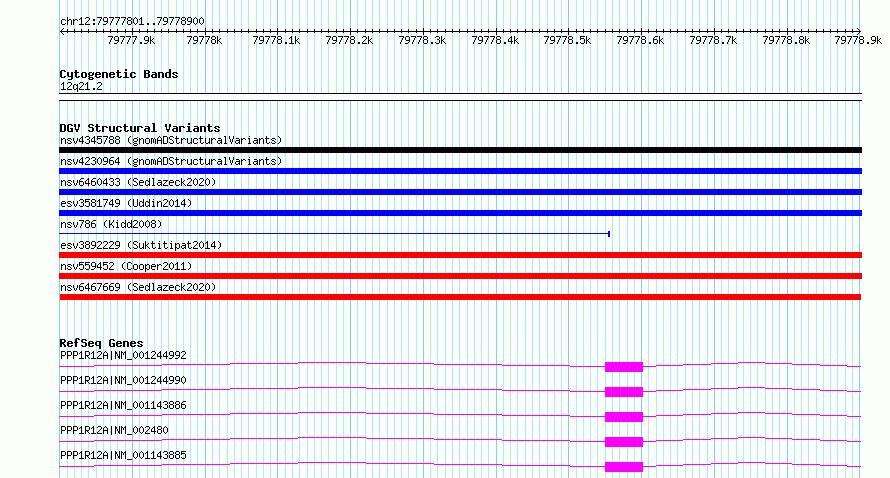890x478 pixels.
Task: Open variant nsv4230964 (gnomADStructuralVariants) label
Action: click(x=171, y=161)
